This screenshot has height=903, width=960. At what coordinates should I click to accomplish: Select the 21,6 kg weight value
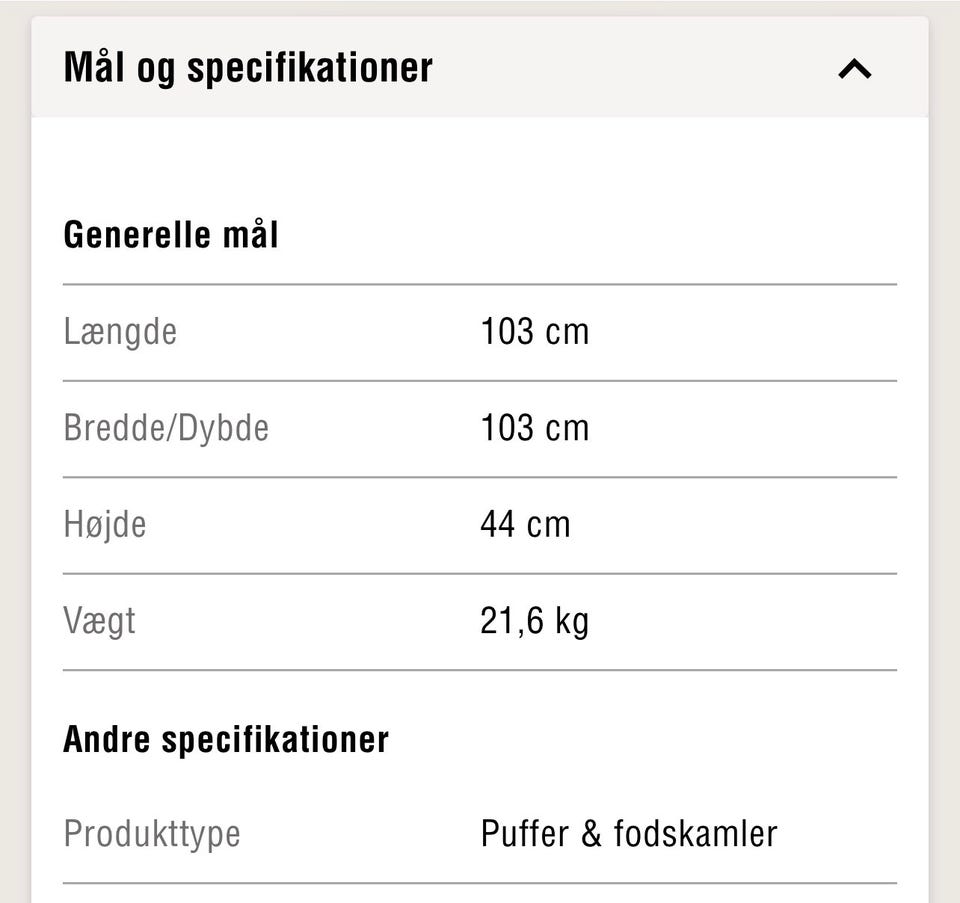[x=536, y=619]
